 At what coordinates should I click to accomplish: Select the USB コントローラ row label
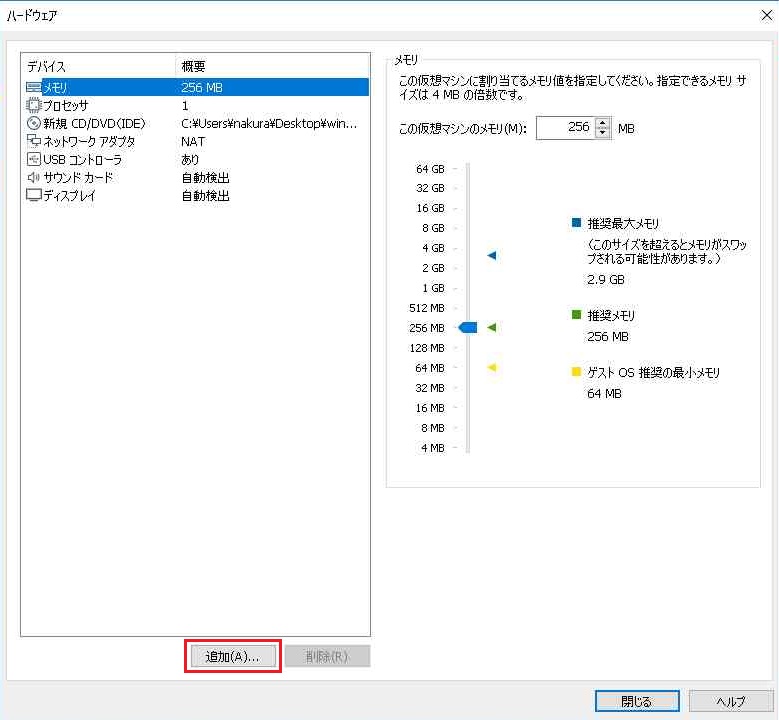click(82, 160)
